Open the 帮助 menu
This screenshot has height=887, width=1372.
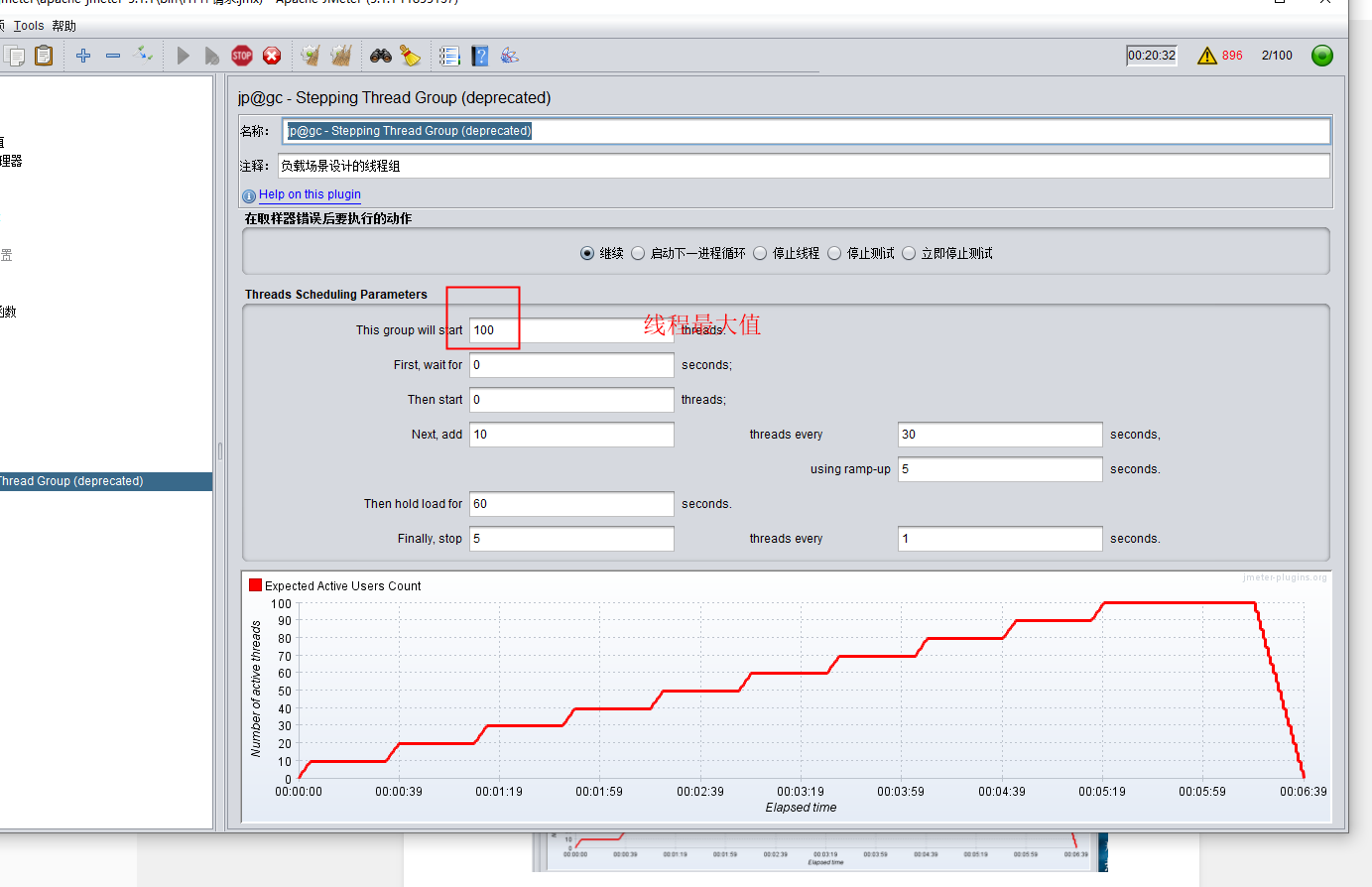(64, 26)
